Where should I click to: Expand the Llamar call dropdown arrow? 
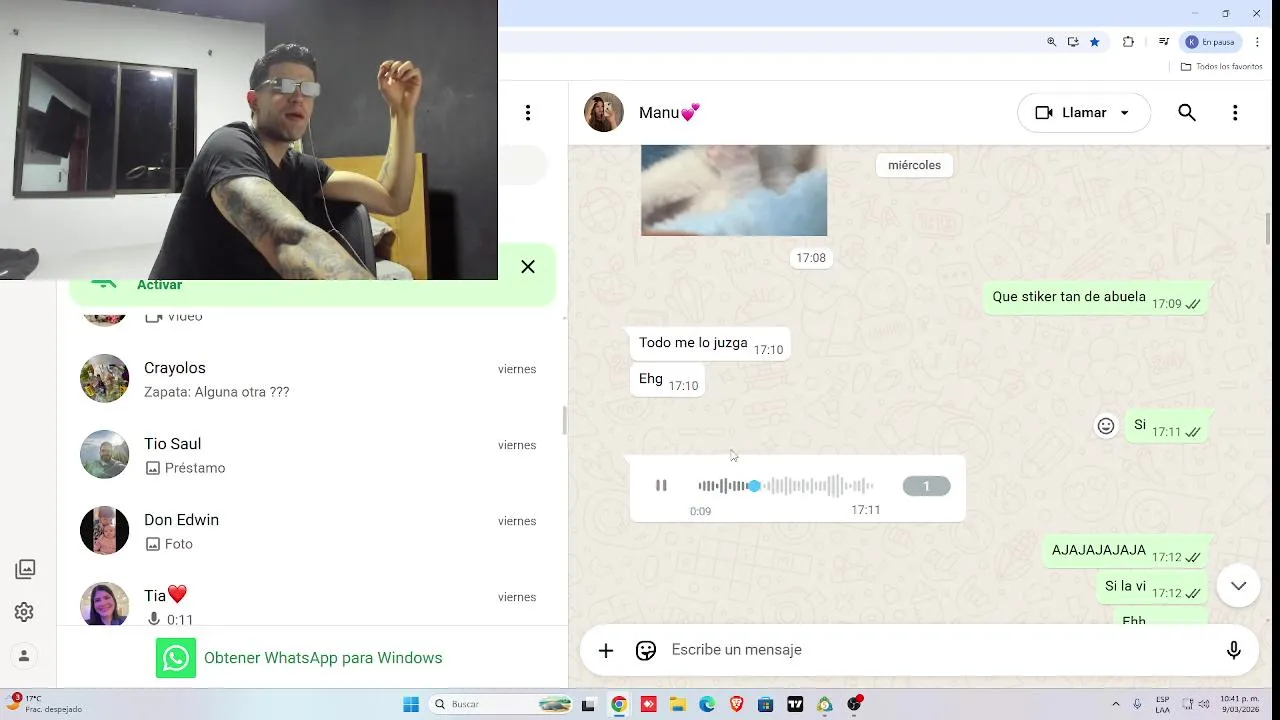[x=1124, y=113]
